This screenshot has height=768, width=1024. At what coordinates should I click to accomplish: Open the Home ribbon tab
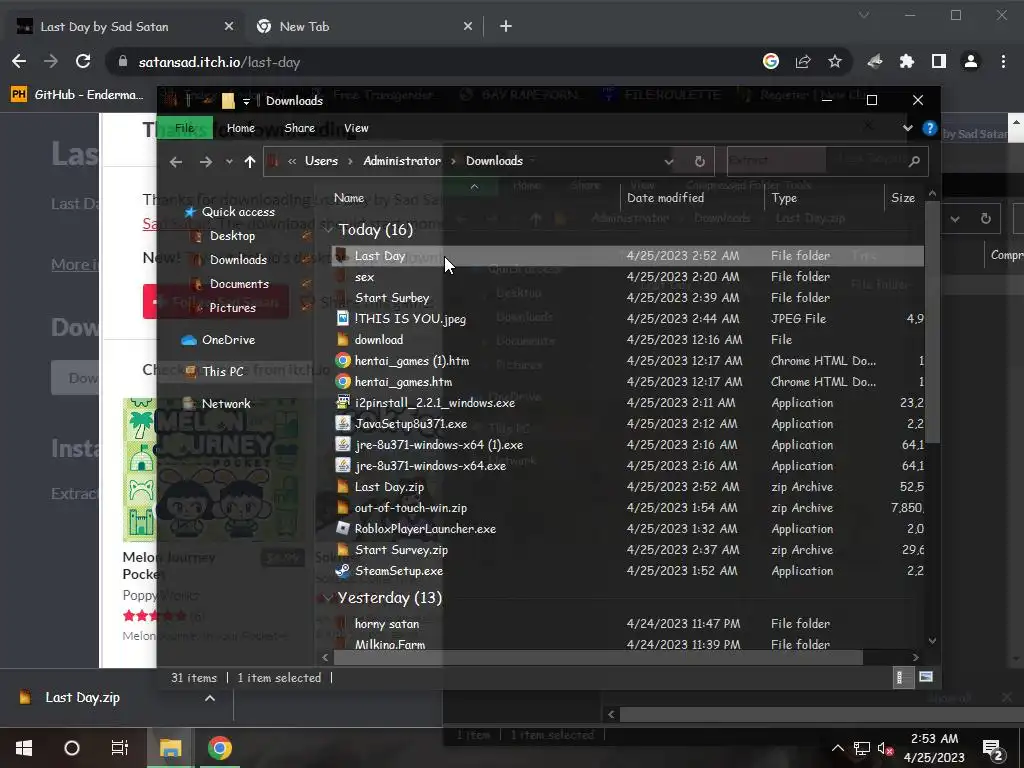pyautogui.click(x=241, y=128)
